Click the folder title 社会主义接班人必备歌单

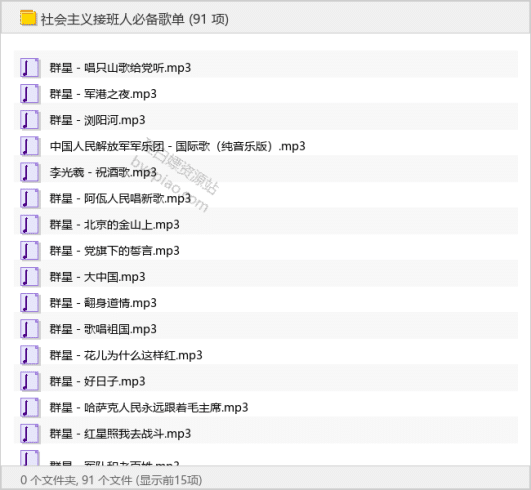[x=113, y=19]
